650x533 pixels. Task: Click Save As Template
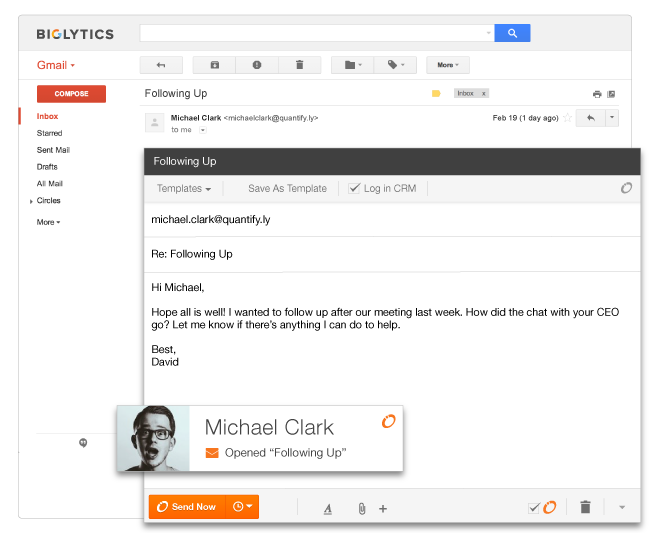click(287, 189)
